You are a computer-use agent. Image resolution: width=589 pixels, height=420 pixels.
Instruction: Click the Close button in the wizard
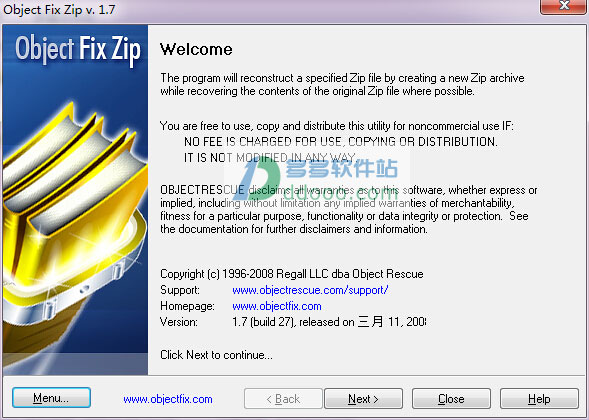click(x=451, y=399)
